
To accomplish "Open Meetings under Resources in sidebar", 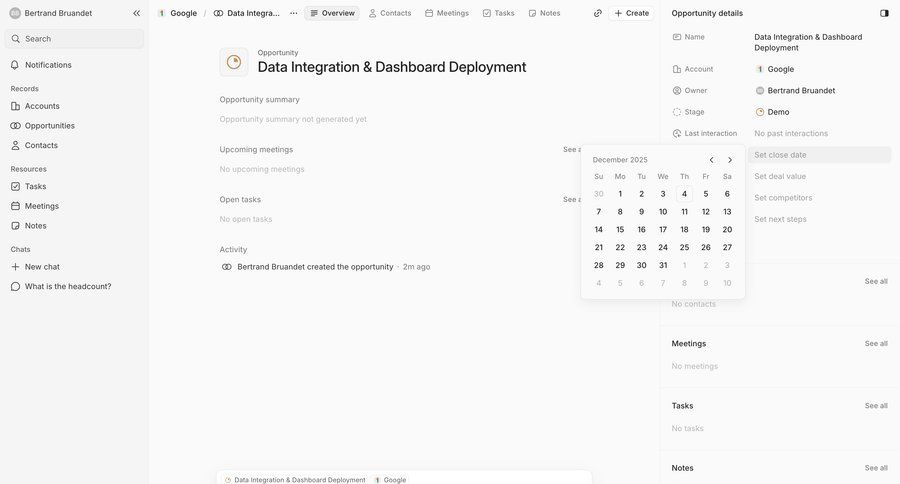I will [x=41, y=206].
